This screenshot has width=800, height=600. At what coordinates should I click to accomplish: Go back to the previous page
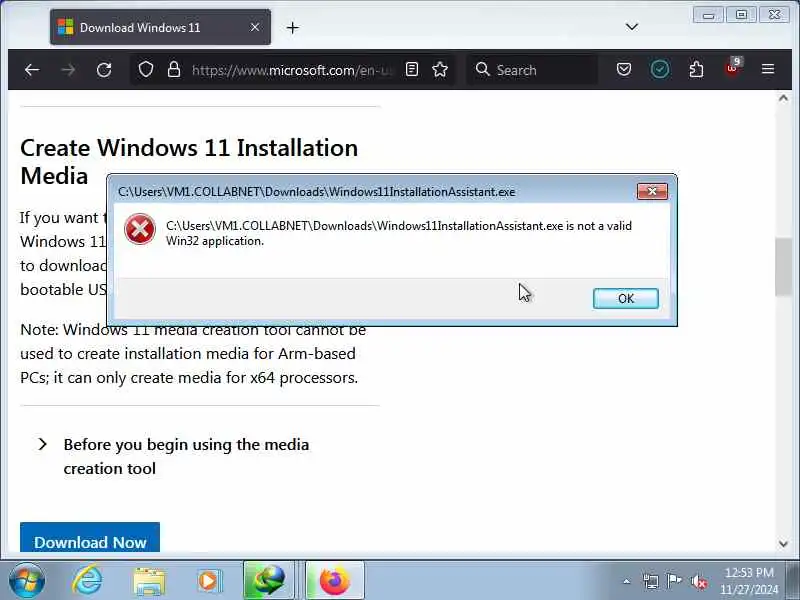click(x=32, y=69)
